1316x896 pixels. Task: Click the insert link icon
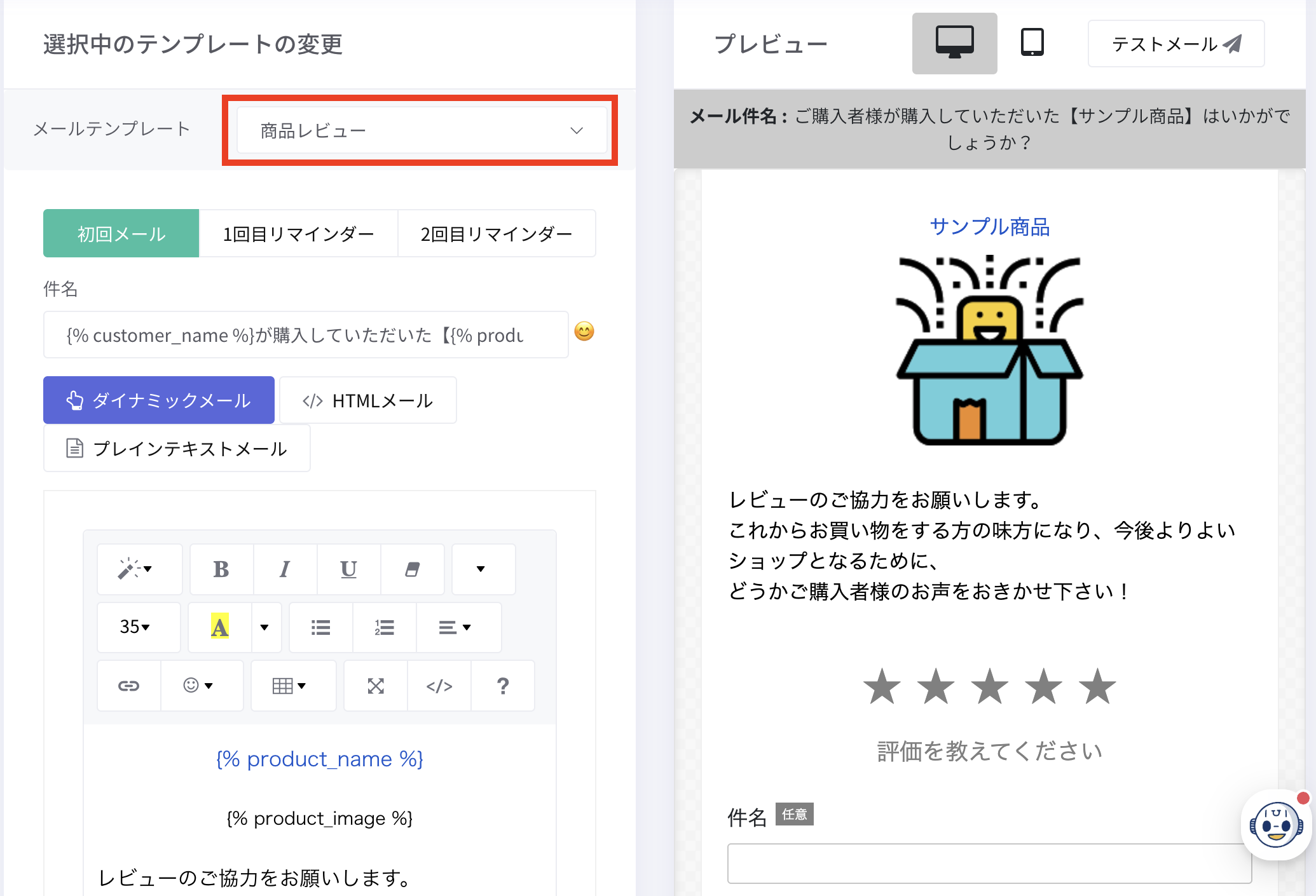(129, 686)
